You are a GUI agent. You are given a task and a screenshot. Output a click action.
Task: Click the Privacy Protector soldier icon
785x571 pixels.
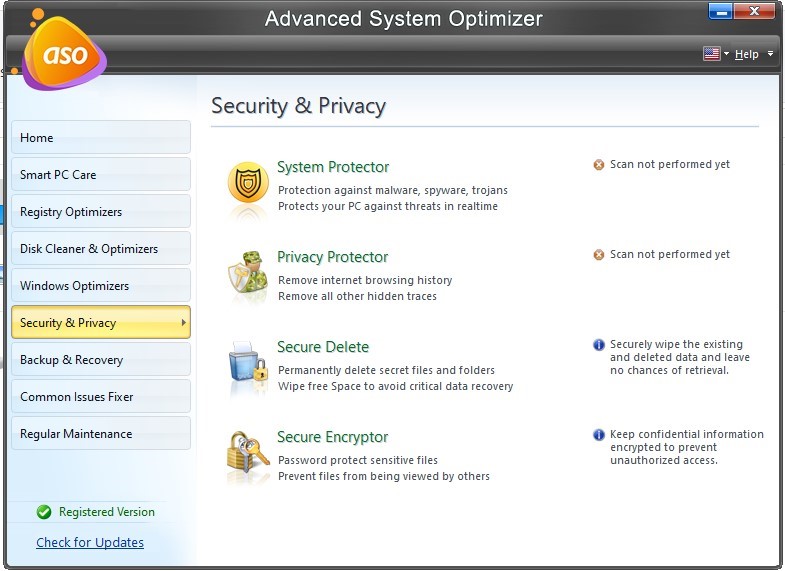248,272
